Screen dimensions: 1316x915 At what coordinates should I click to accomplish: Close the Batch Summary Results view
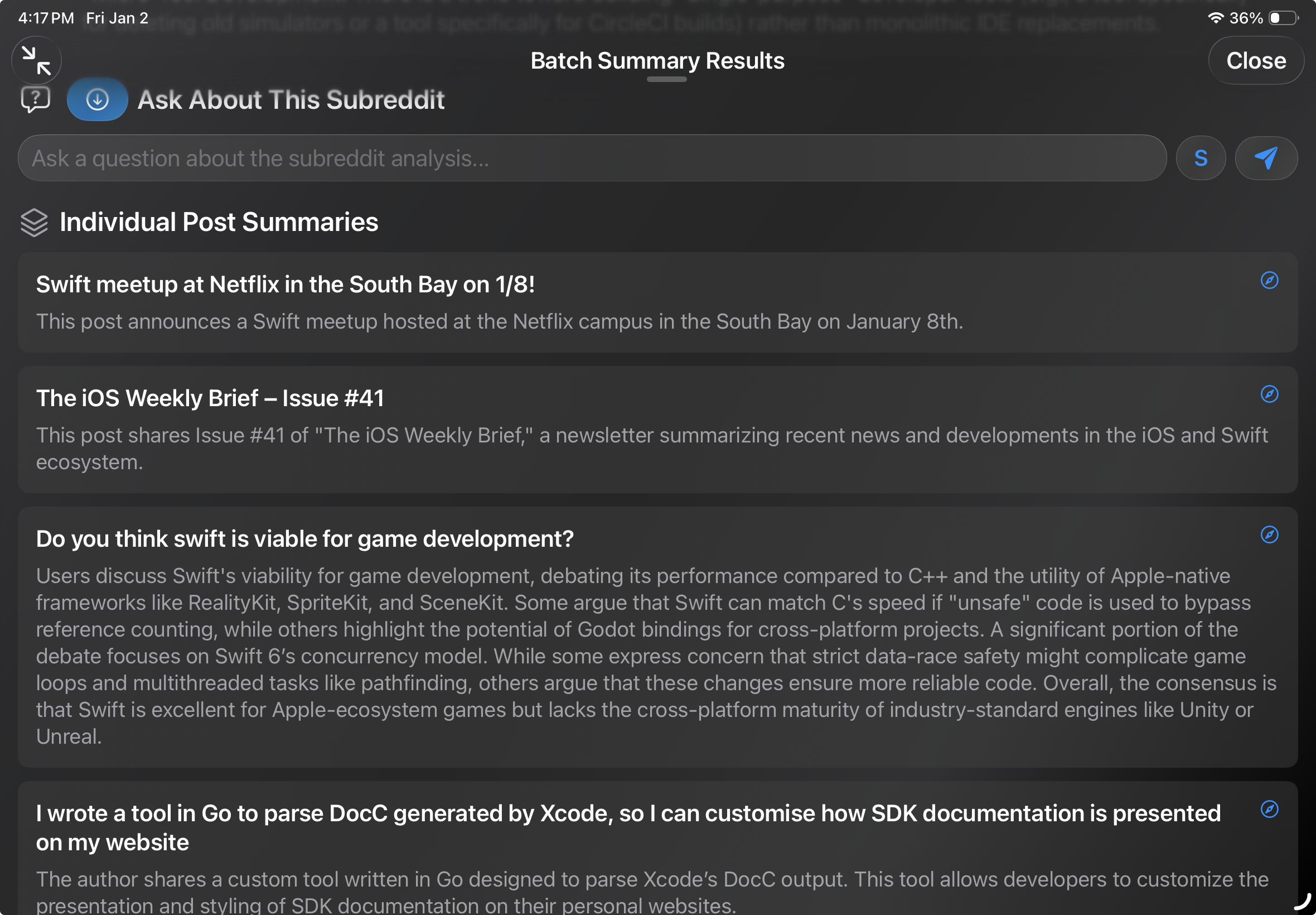click(x=1256, y=60)
